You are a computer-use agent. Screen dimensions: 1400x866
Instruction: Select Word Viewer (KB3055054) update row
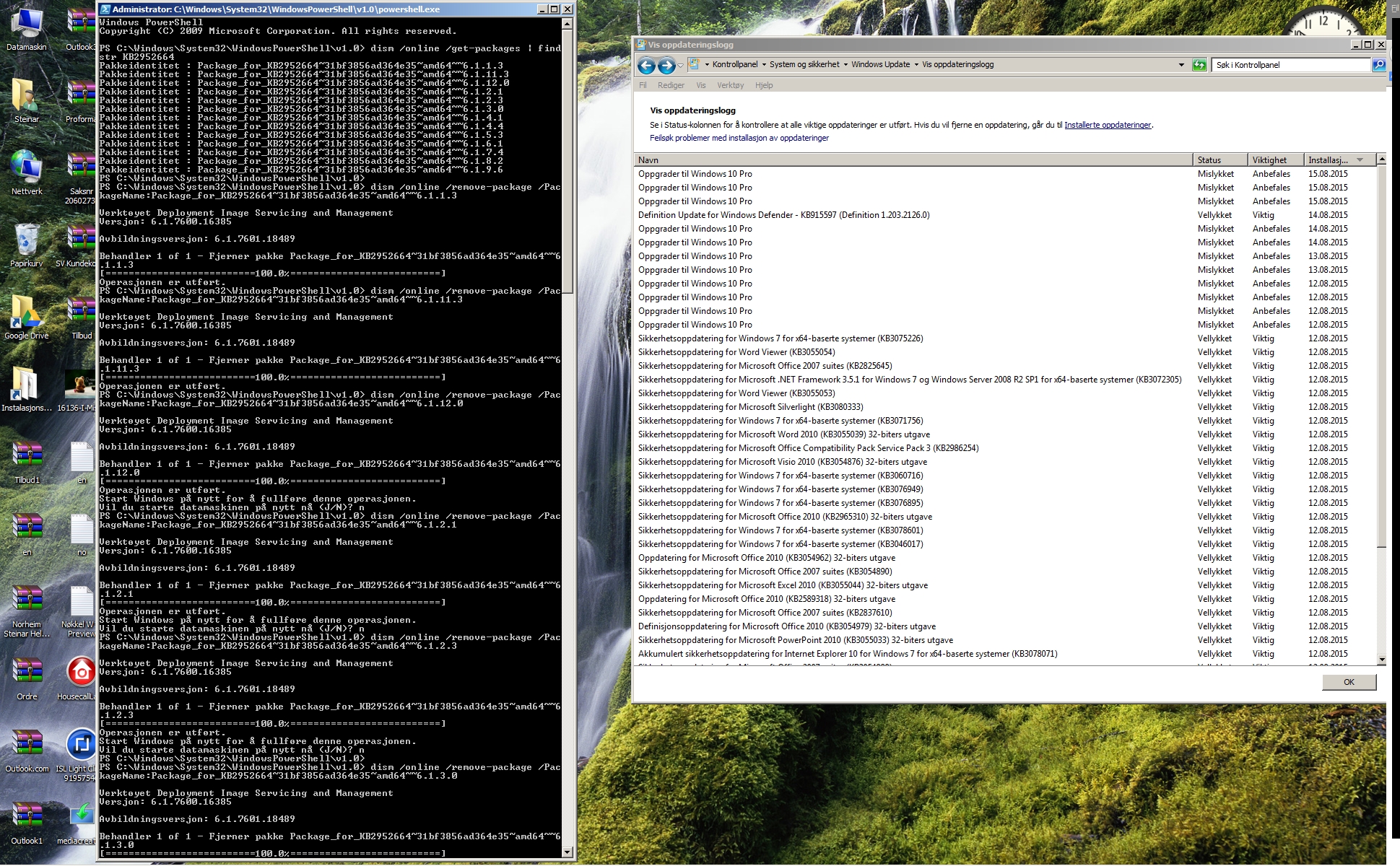1004,352
